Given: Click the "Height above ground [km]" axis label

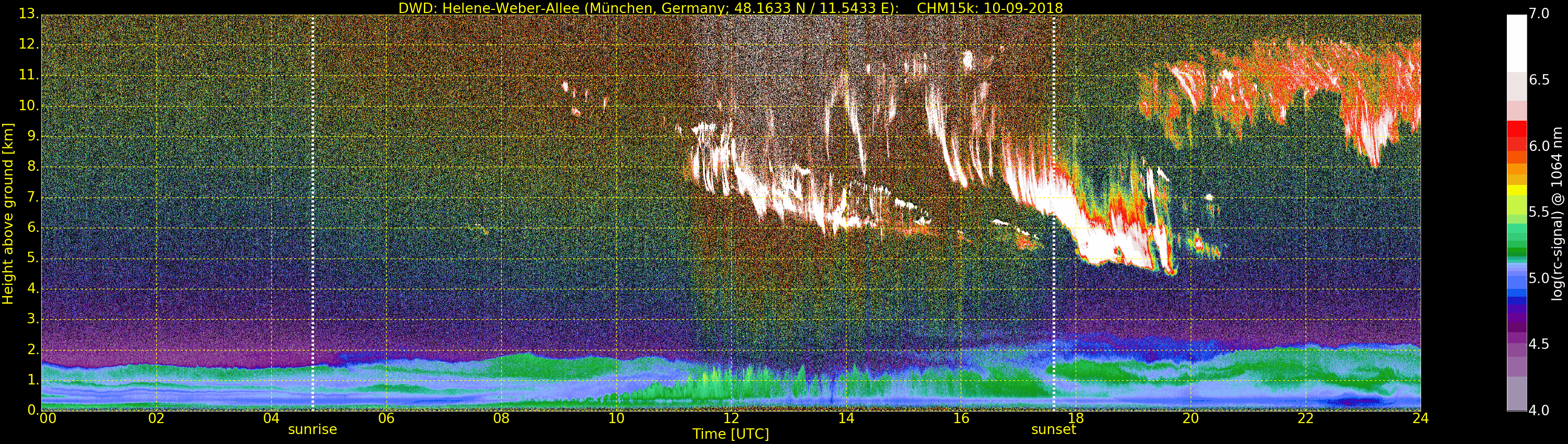Looking at the screenshot, I should (8, 214).
